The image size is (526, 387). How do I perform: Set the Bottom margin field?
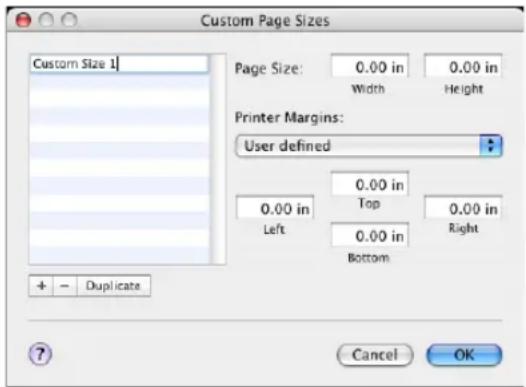click(x=370, y=235)
